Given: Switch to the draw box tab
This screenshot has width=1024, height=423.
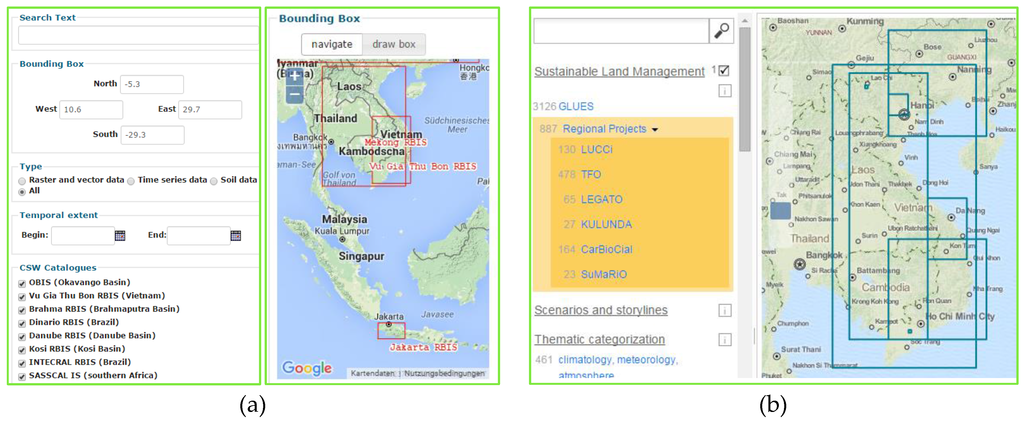Looking at the screenshot, I should click(393, 44).
